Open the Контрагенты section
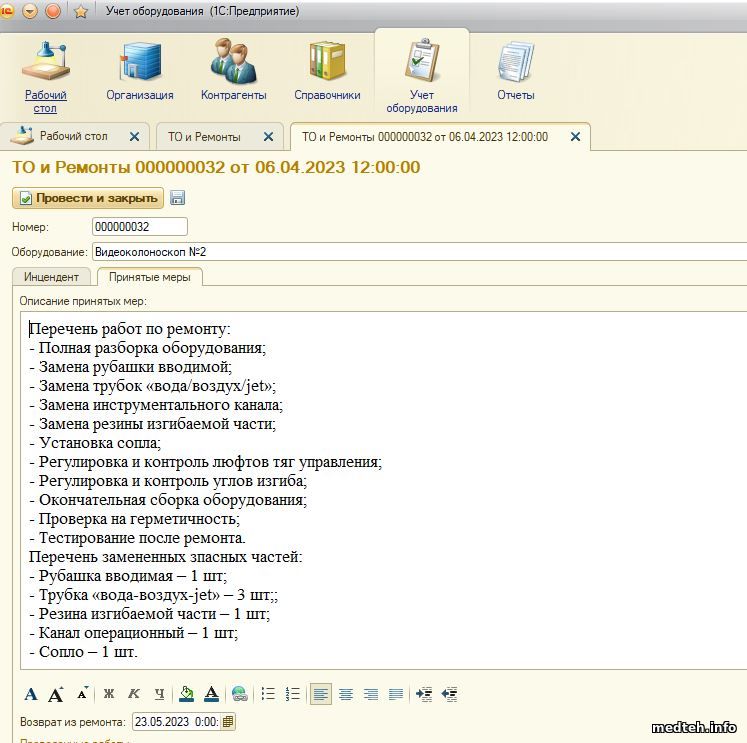The image size is (747, 743). [x=233, y=70]
